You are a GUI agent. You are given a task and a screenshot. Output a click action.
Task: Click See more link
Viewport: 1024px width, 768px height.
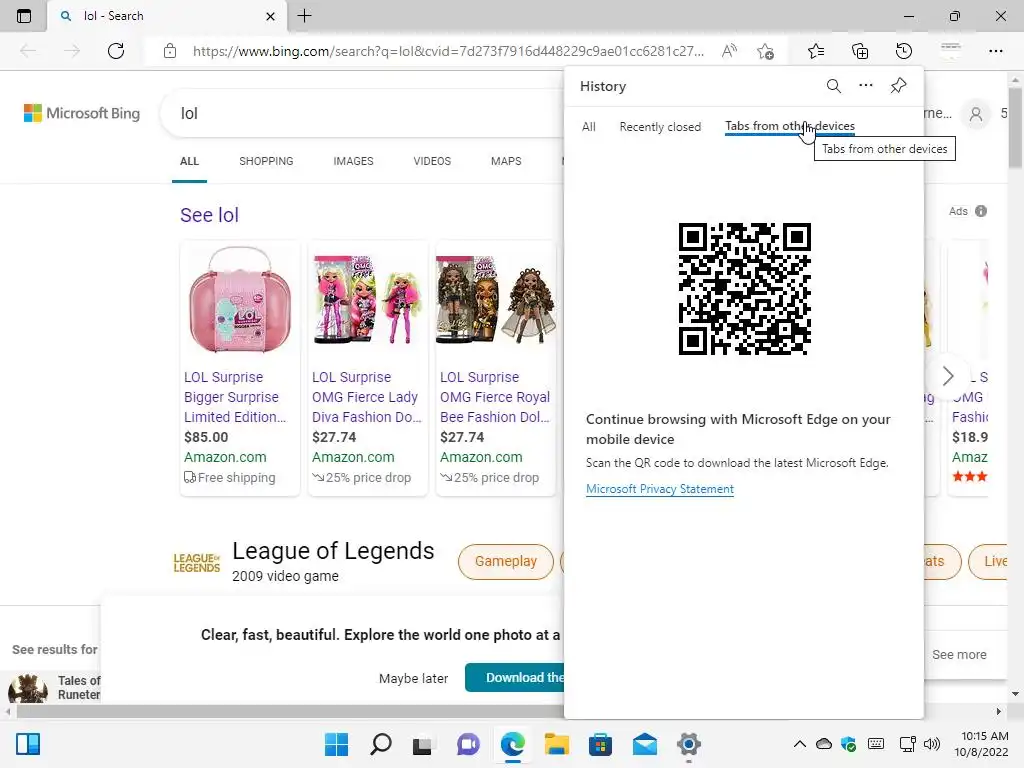click(959, 654)
